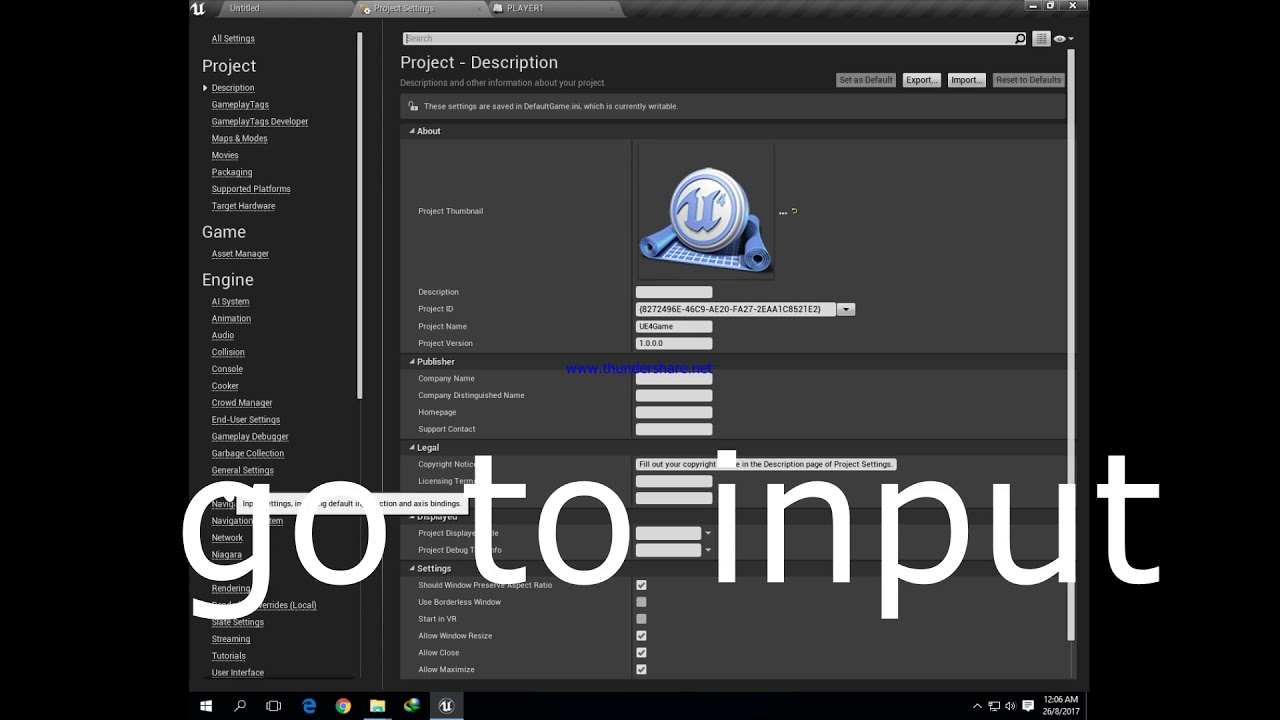Click the magnifier icon in settings search box
The image size is (1280, 720).
1020,39
